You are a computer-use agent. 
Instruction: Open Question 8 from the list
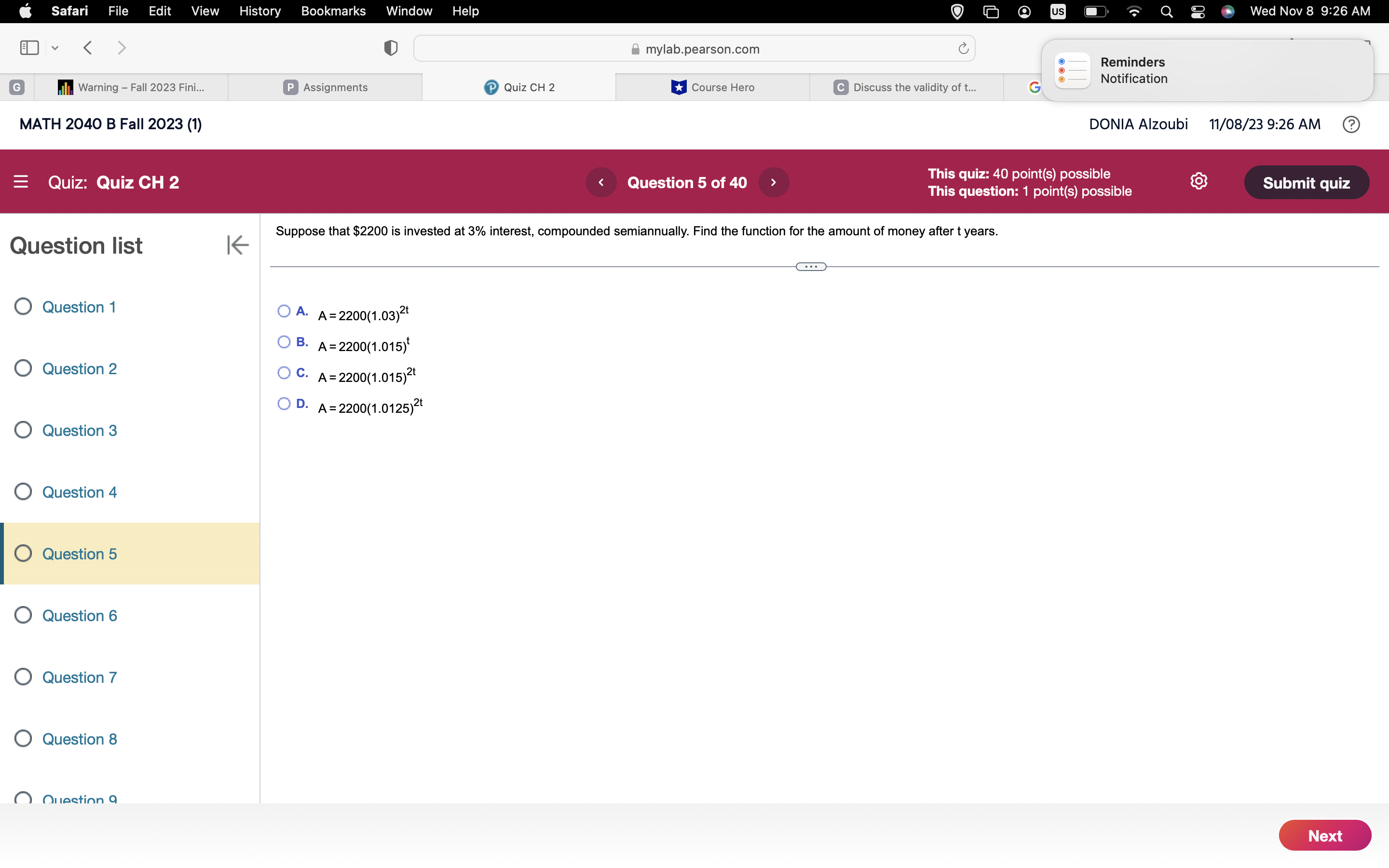tap(80, 739)
